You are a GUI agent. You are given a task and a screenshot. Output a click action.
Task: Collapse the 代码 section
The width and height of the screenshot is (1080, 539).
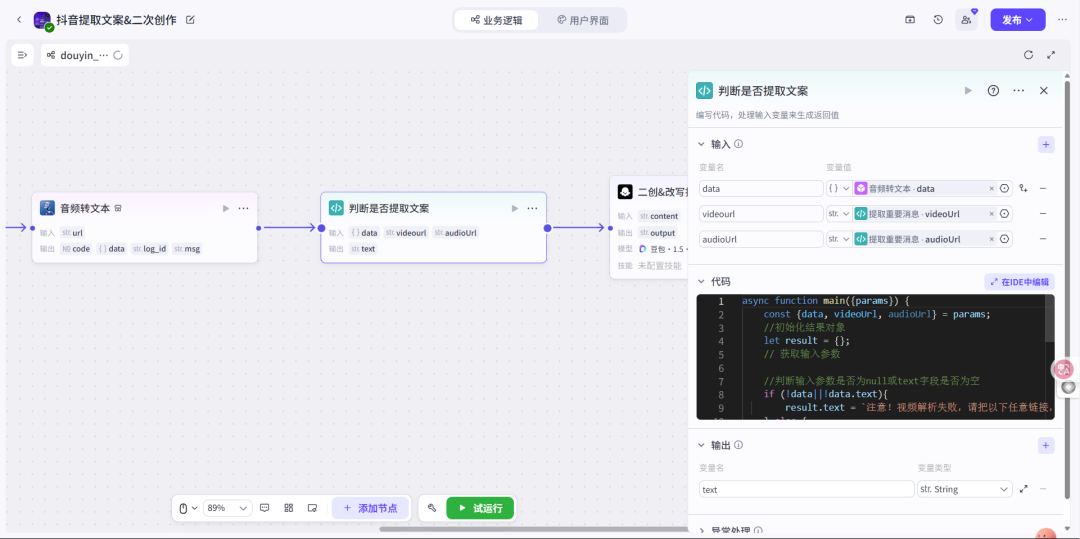pos(702,282)
